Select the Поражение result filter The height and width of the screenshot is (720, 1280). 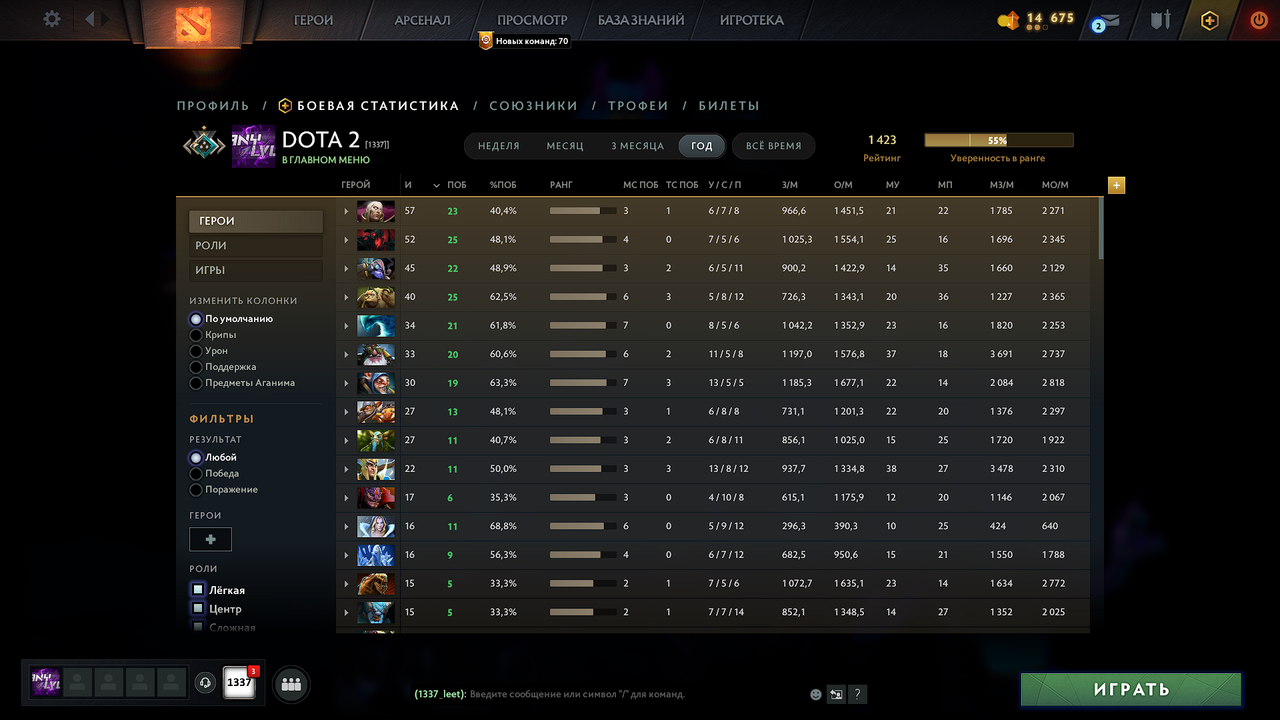point(196,489)
